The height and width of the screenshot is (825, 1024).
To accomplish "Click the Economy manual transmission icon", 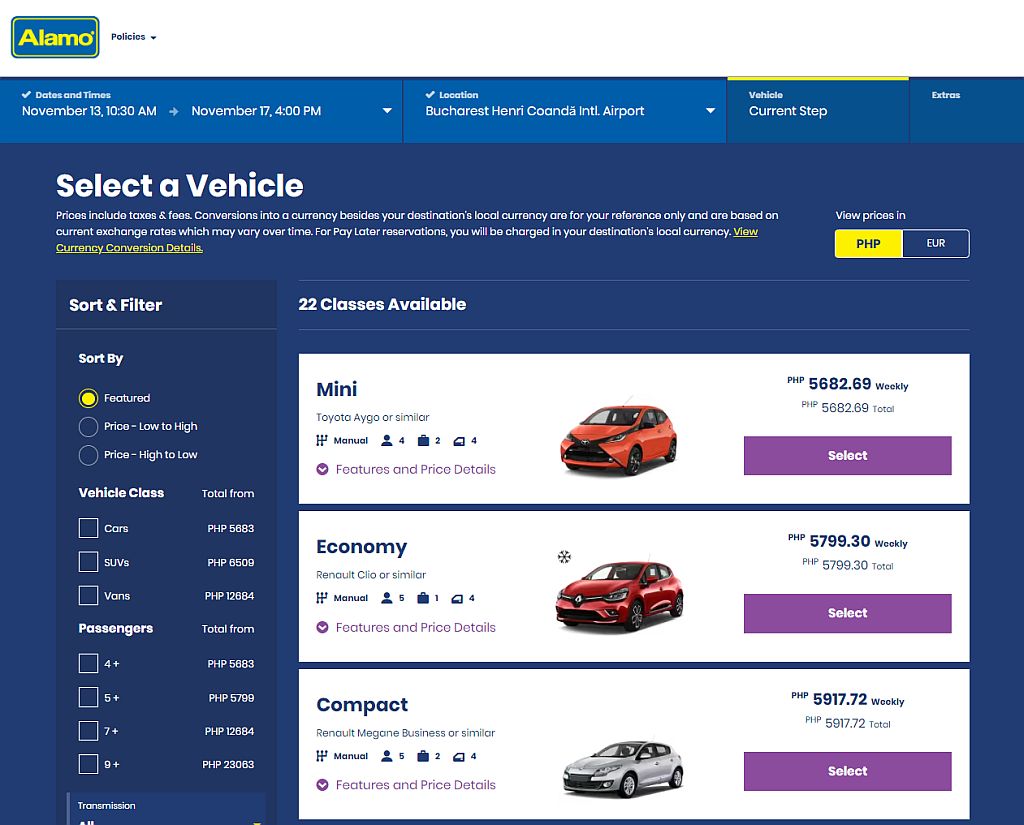I will [321, 598].
